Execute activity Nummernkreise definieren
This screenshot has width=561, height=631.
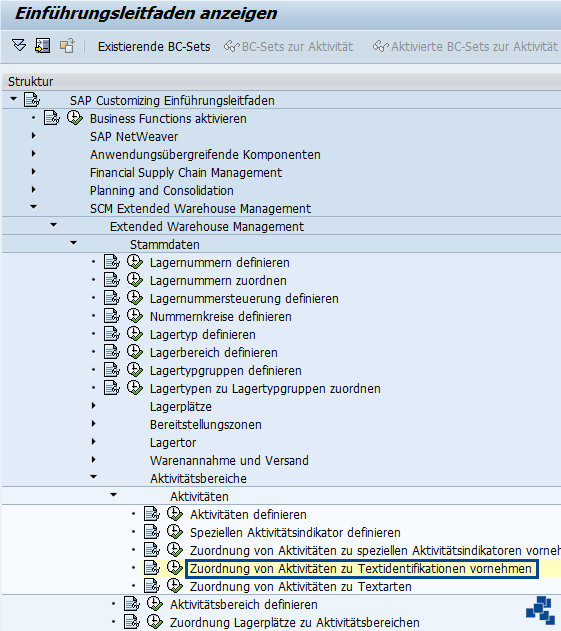pyautogui.click(x=135, y=316)
